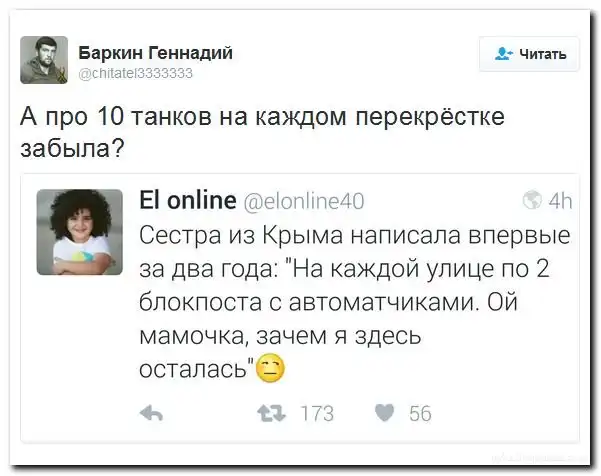Click the reply text about 10 танков
The width and height of the screenshot is (601, 476).
[x=263, y=131]
